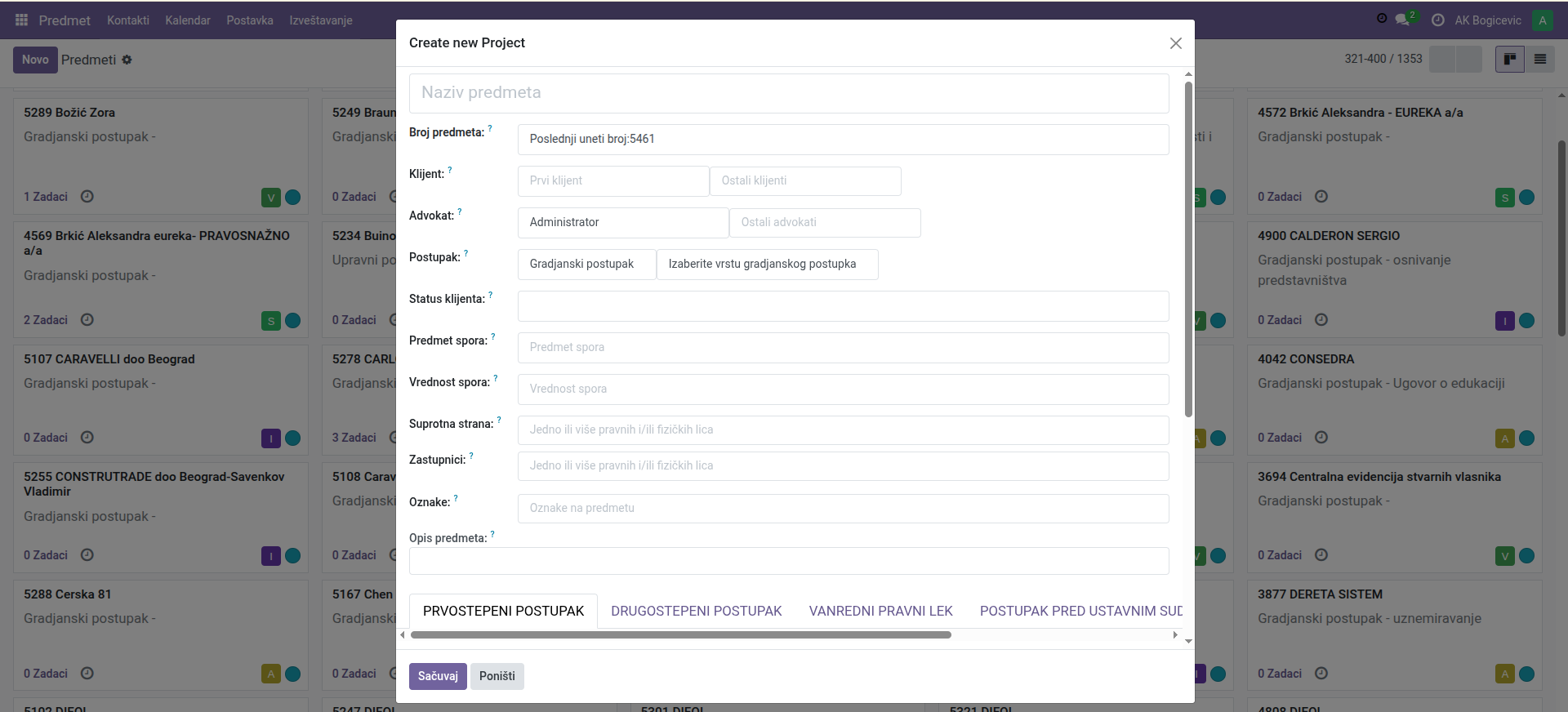The height and width of the screenshot is (712, 1568).
Task: Select the VANREDNI PRAVNI LEK tab
Action: 880,611
